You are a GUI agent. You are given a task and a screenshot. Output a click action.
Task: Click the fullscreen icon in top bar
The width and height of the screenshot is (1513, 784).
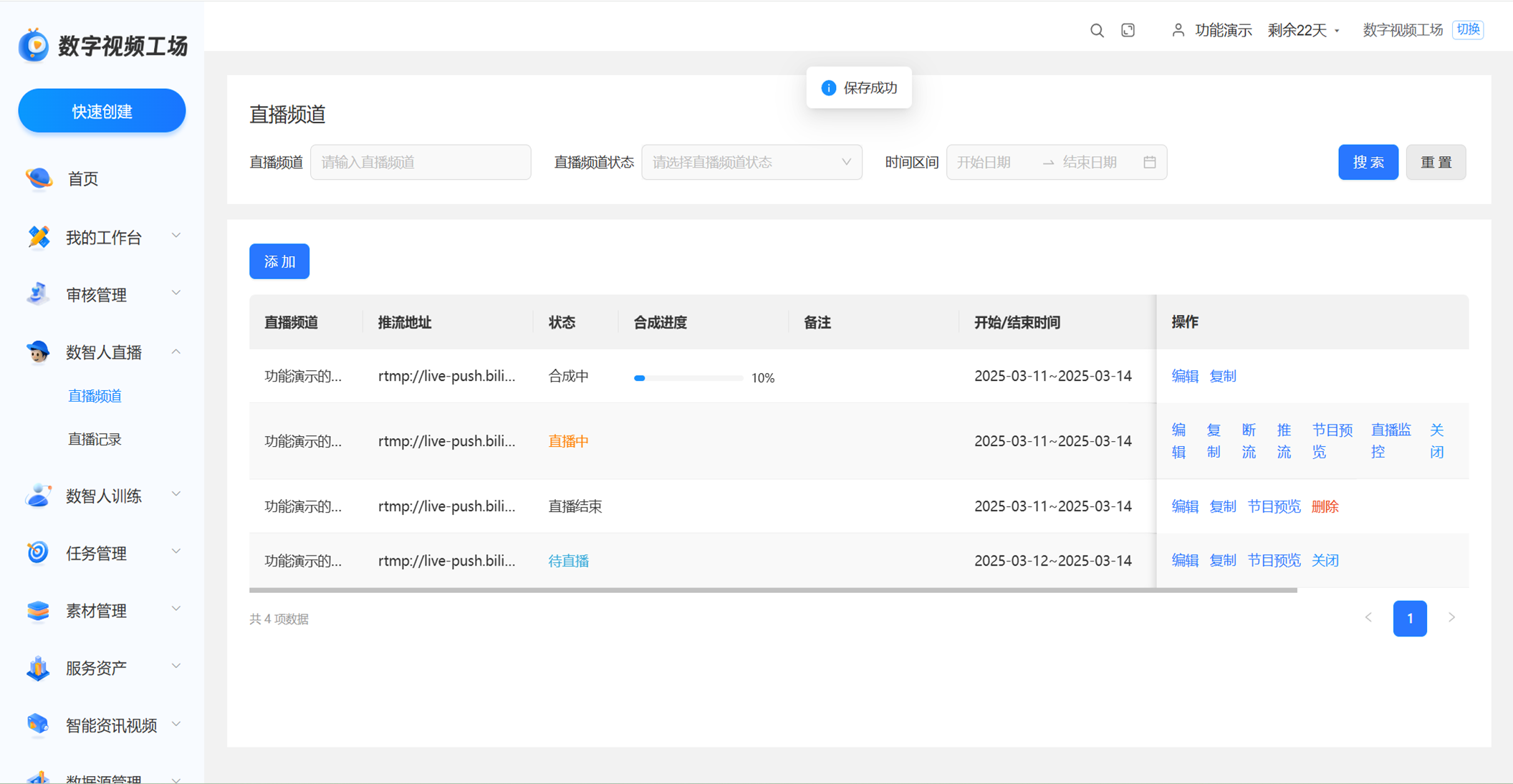point(1128,30)
